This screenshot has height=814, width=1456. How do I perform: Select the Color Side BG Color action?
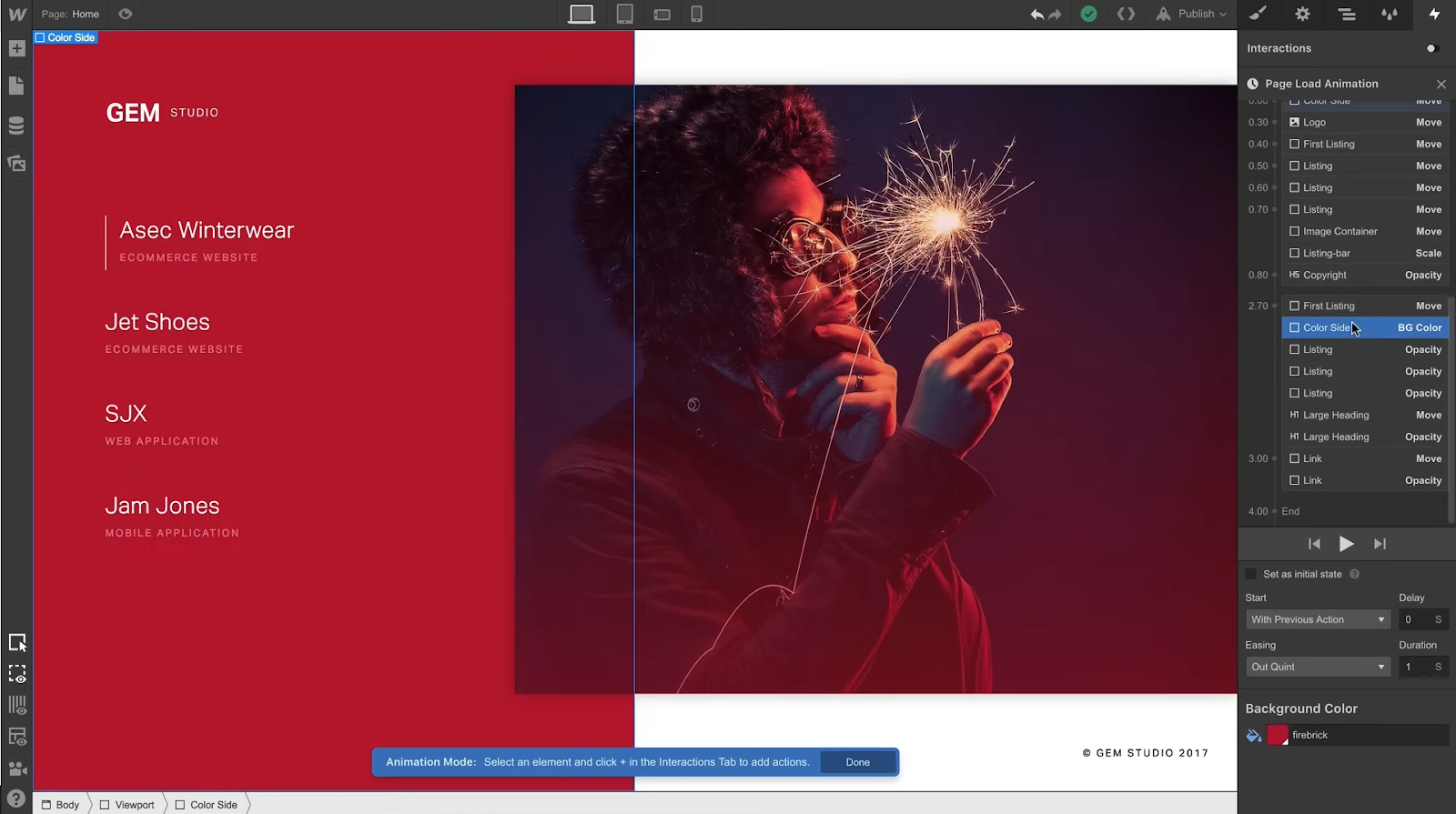tap(1365, 327)
